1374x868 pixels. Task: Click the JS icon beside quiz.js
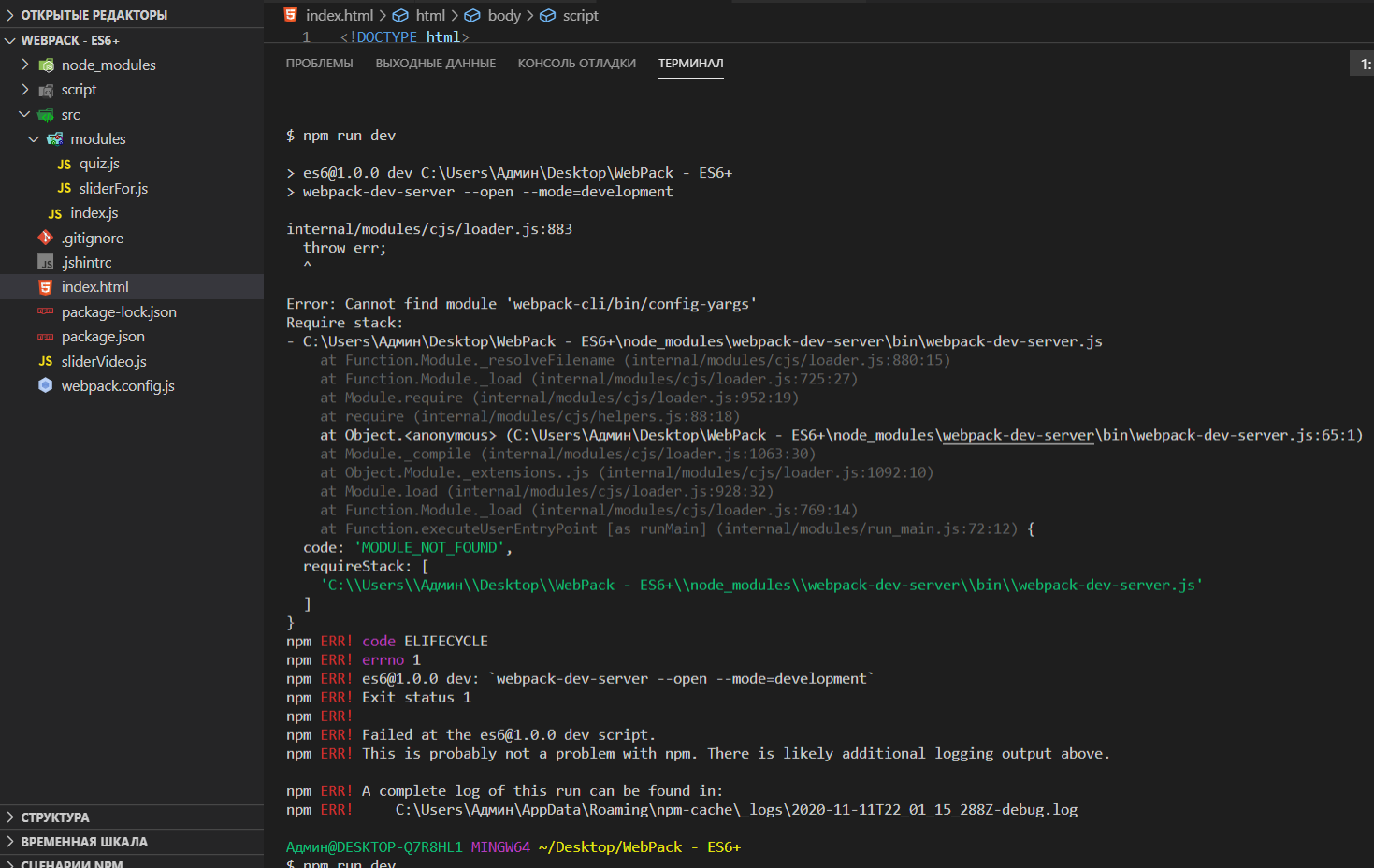pos(65,164)
